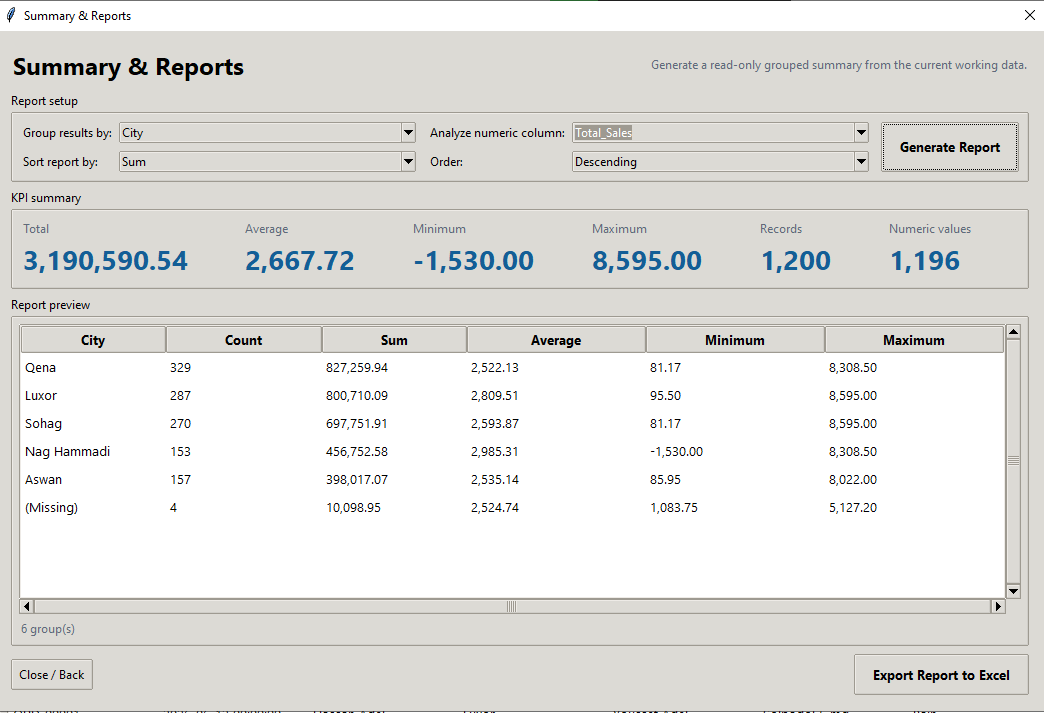Close the Summary & Reports window

pos(1029,15)
